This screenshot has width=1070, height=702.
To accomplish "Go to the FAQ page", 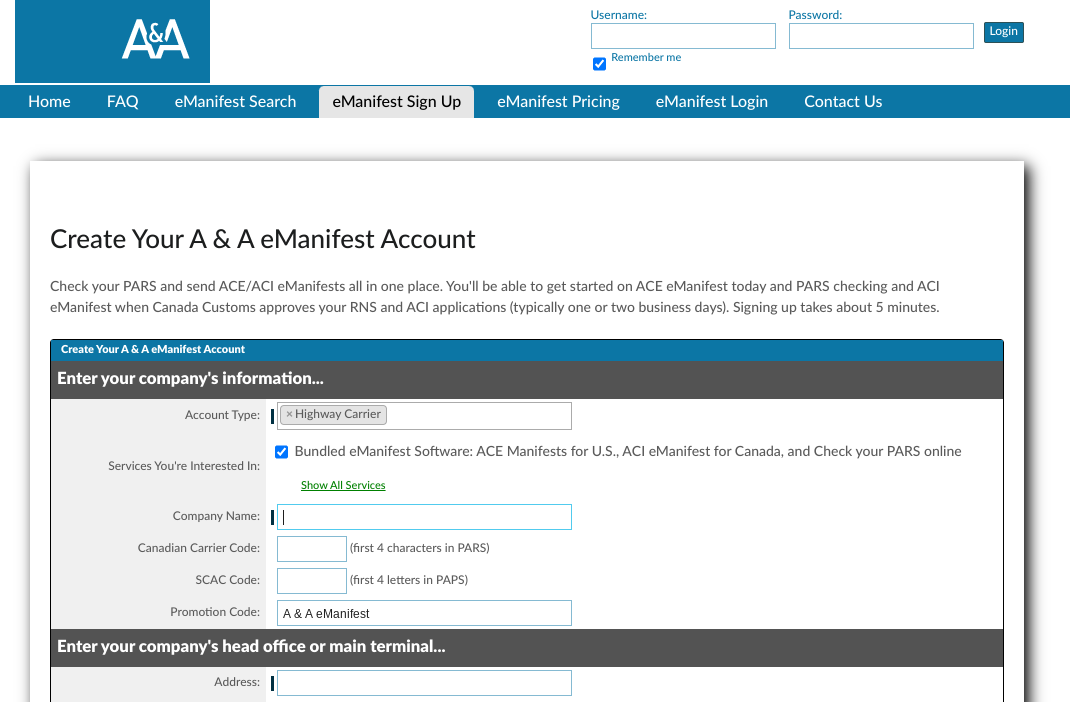I will (123, 102).
